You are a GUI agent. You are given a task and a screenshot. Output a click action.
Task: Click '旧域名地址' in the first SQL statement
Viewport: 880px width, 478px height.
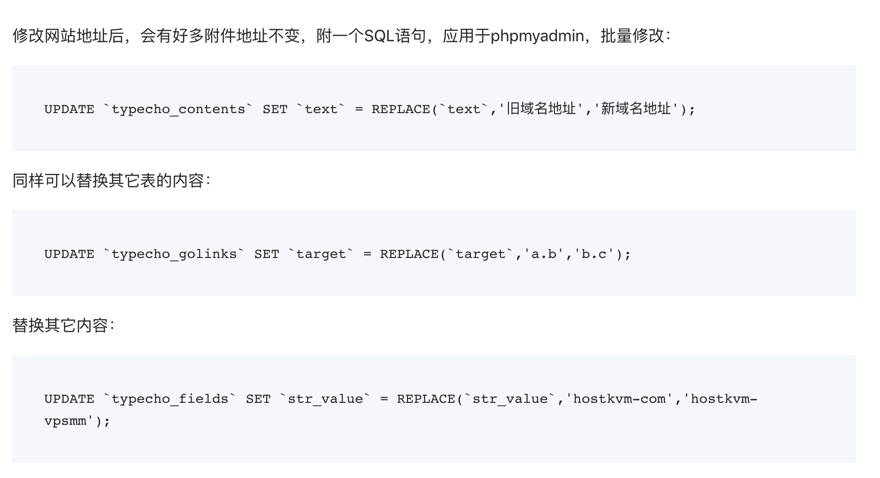click(540, 109)
